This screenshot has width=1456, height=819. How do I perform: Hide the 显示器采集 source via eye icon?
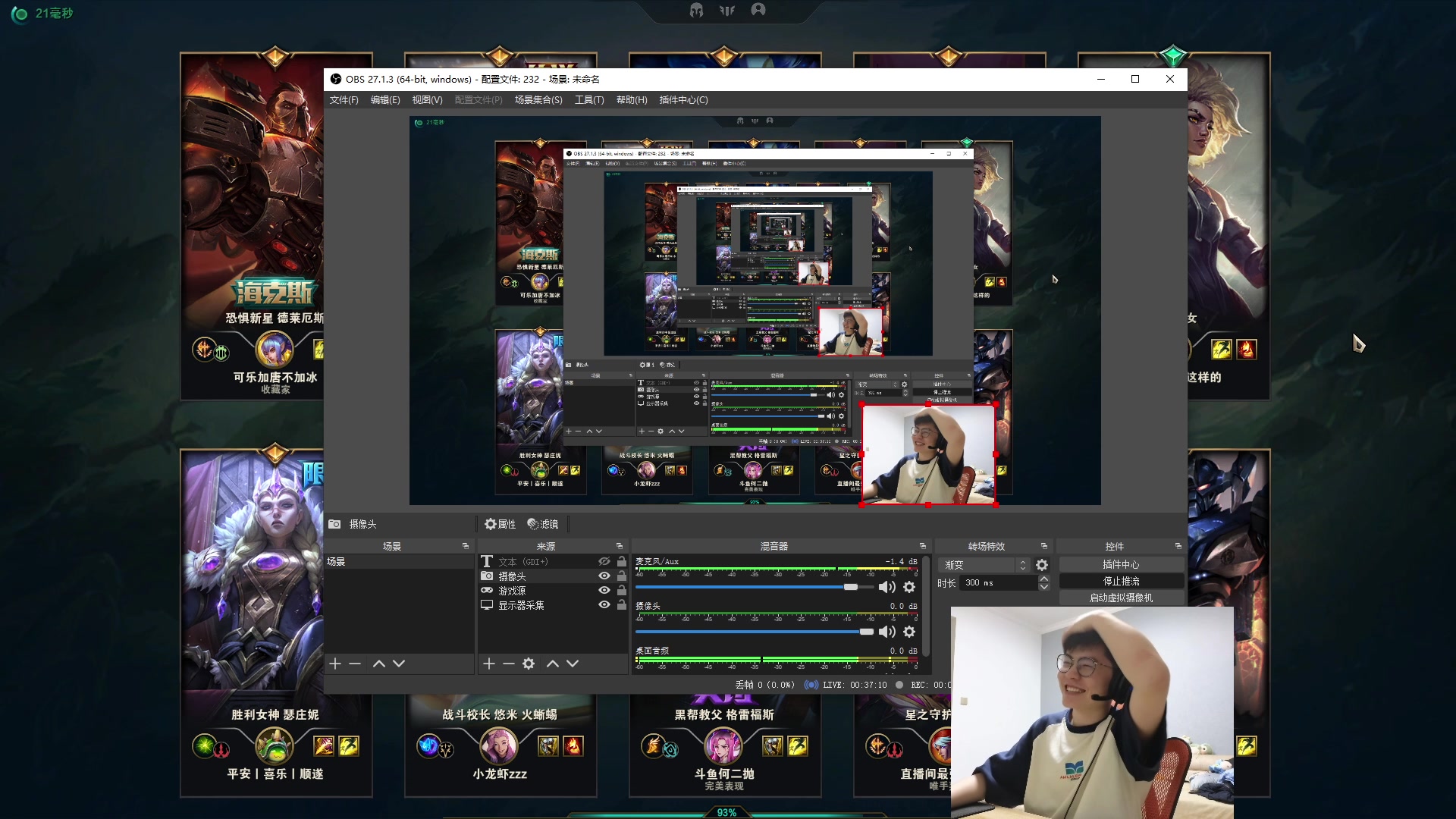[604, 605]
